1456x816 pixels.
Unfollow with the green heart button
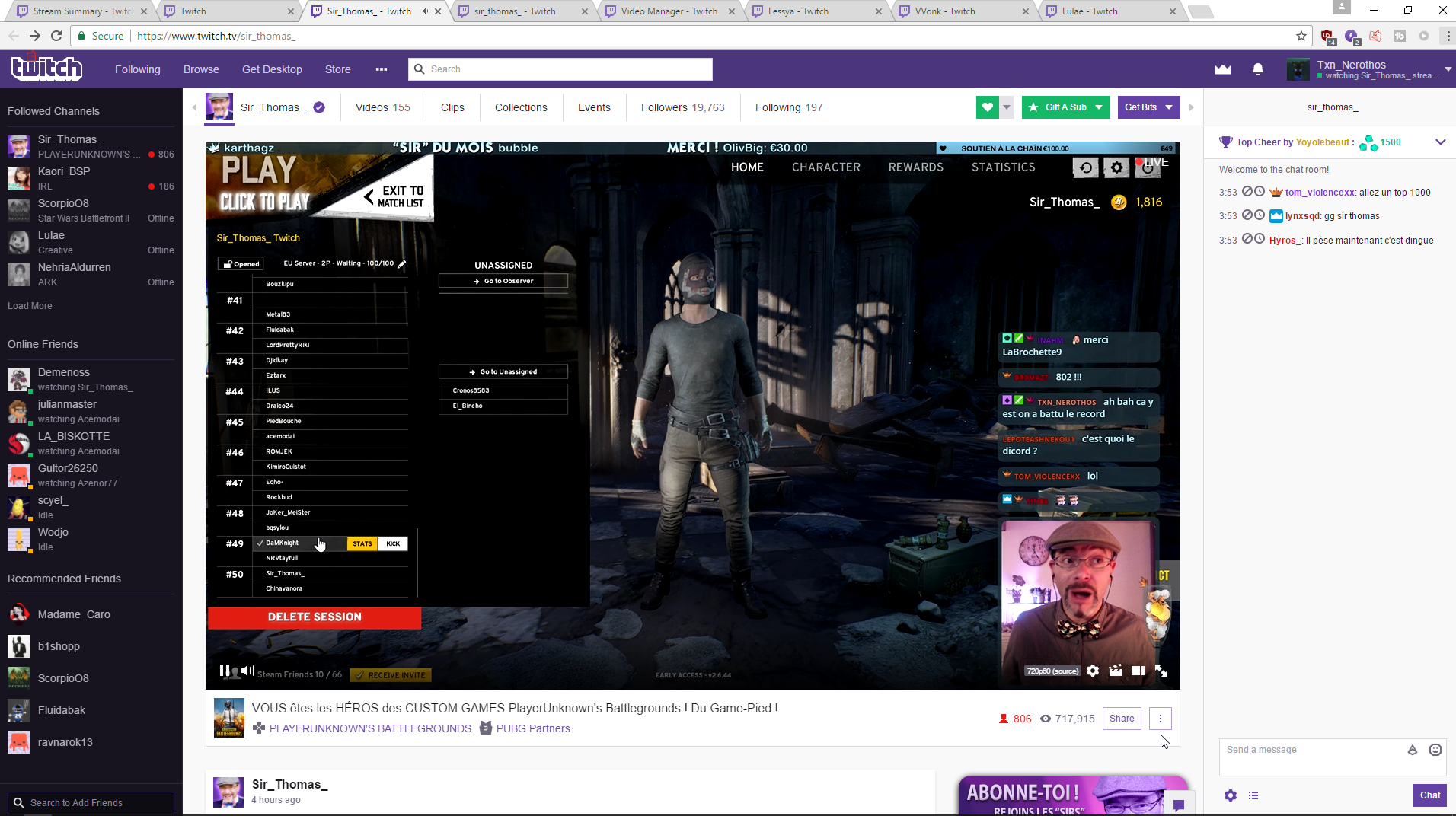(x=988, y=107)
